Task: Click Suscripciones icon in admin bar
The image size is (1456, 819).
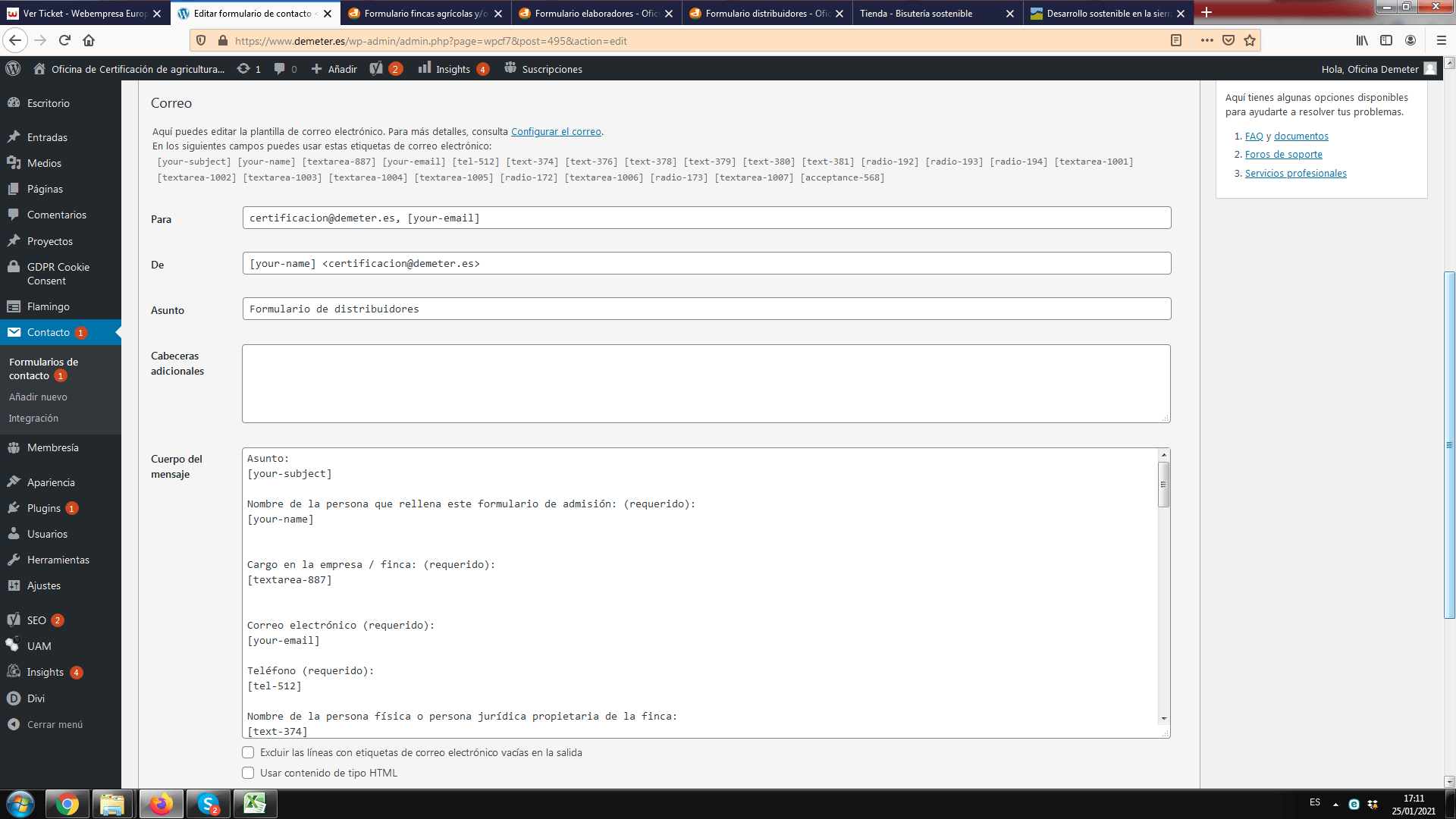Action: point(510,68)
